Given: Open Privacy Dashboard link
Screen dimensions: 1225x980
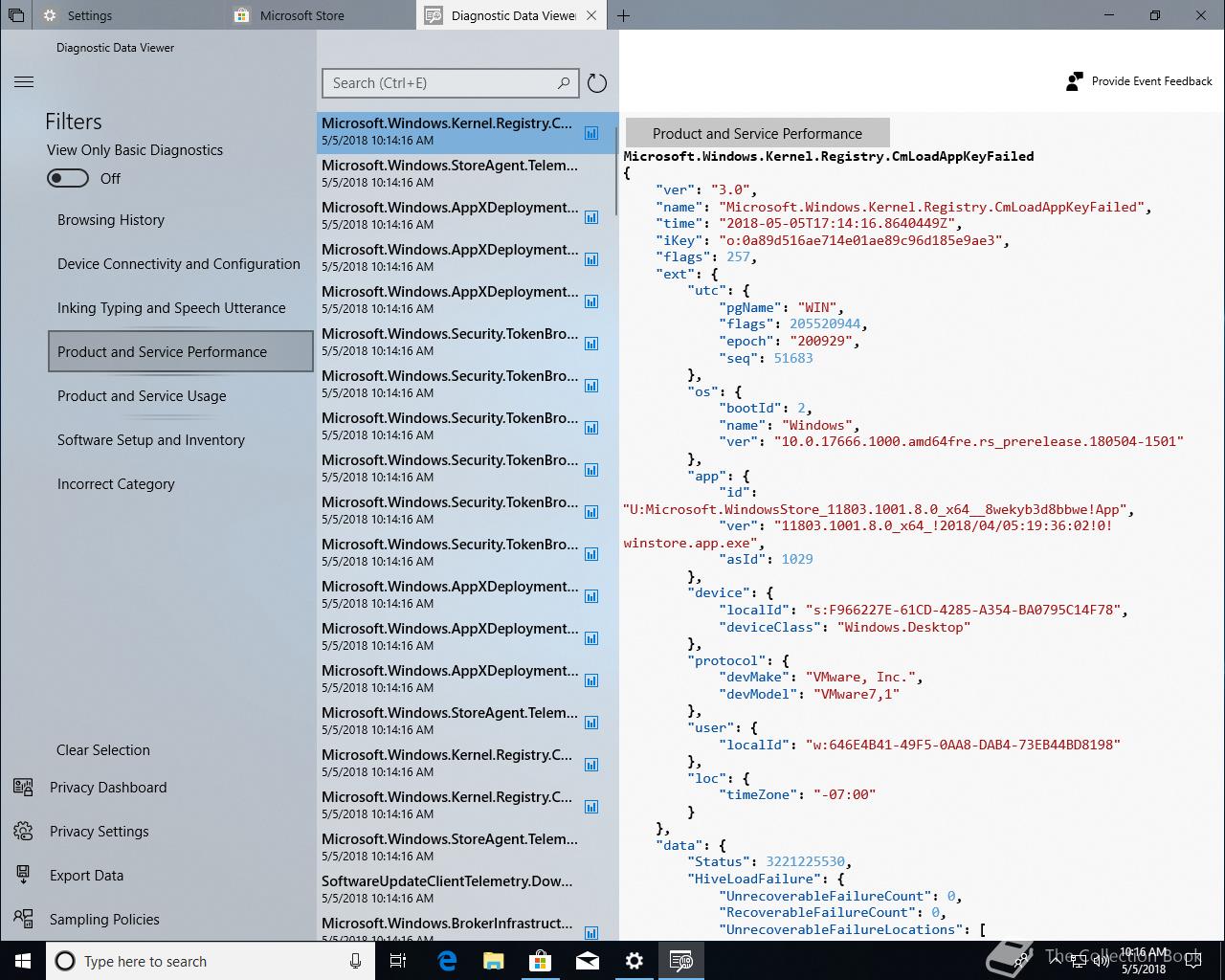Looking at the screenshot, I should 108,788.
